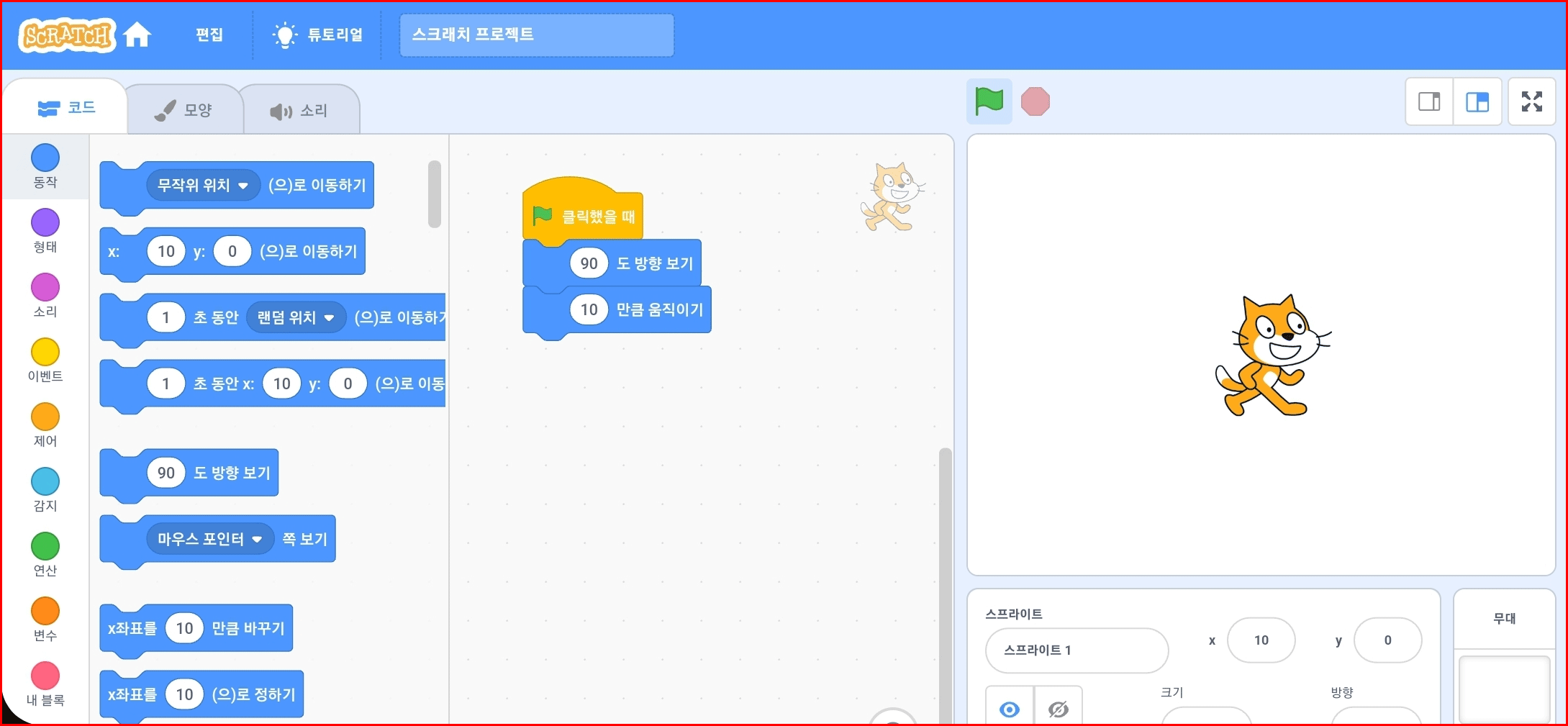Open the 제어 orange block category
The height and width of the screenshot is (726, 1568).
pos(45,425)
